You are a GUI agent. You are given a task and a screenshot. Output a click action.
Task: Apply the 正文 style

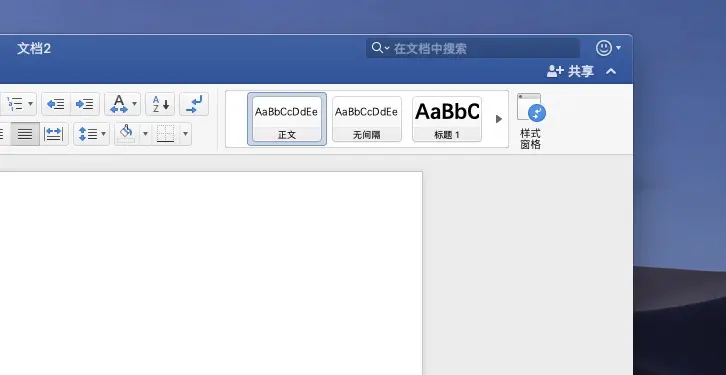[287, 119]
